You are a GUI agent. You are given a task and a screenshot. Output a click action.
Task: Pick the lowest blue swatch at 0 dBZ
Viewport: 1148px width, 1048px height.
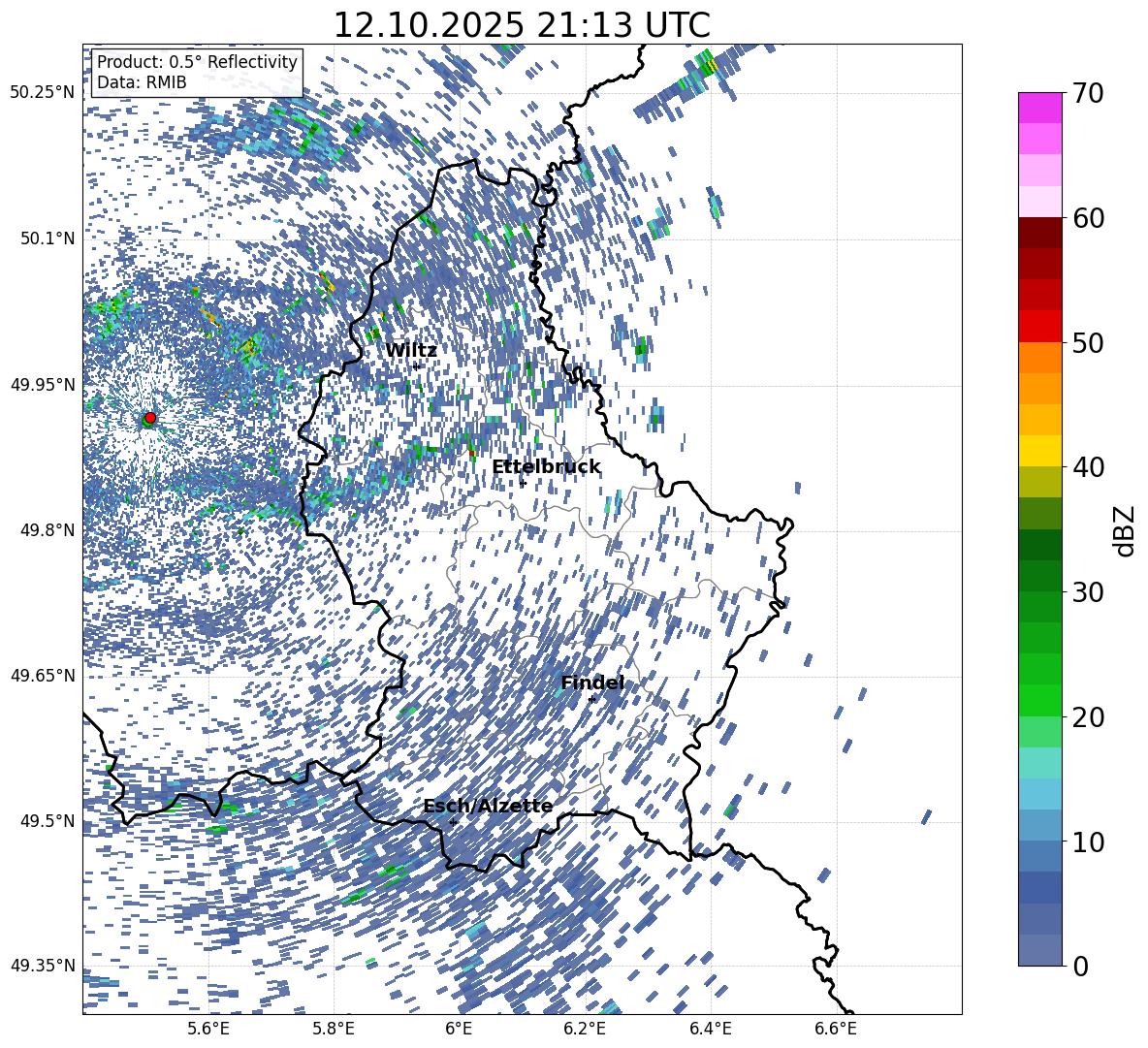(1039, 950)
